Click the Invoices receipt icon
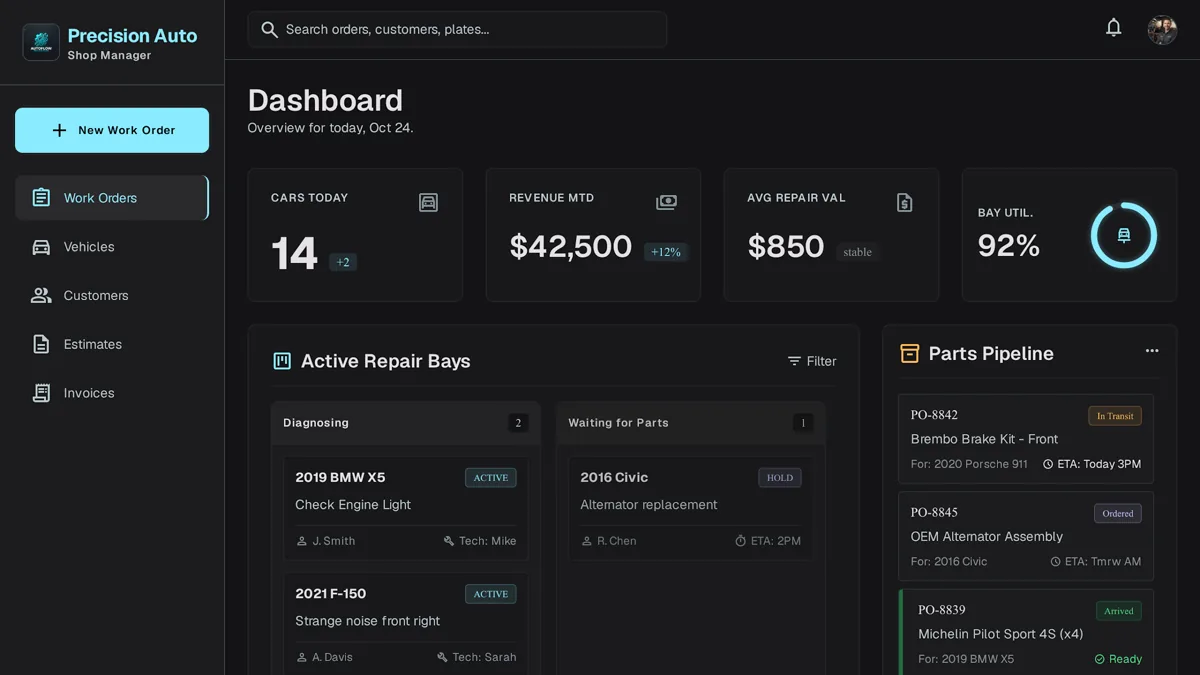 (41, 393)
